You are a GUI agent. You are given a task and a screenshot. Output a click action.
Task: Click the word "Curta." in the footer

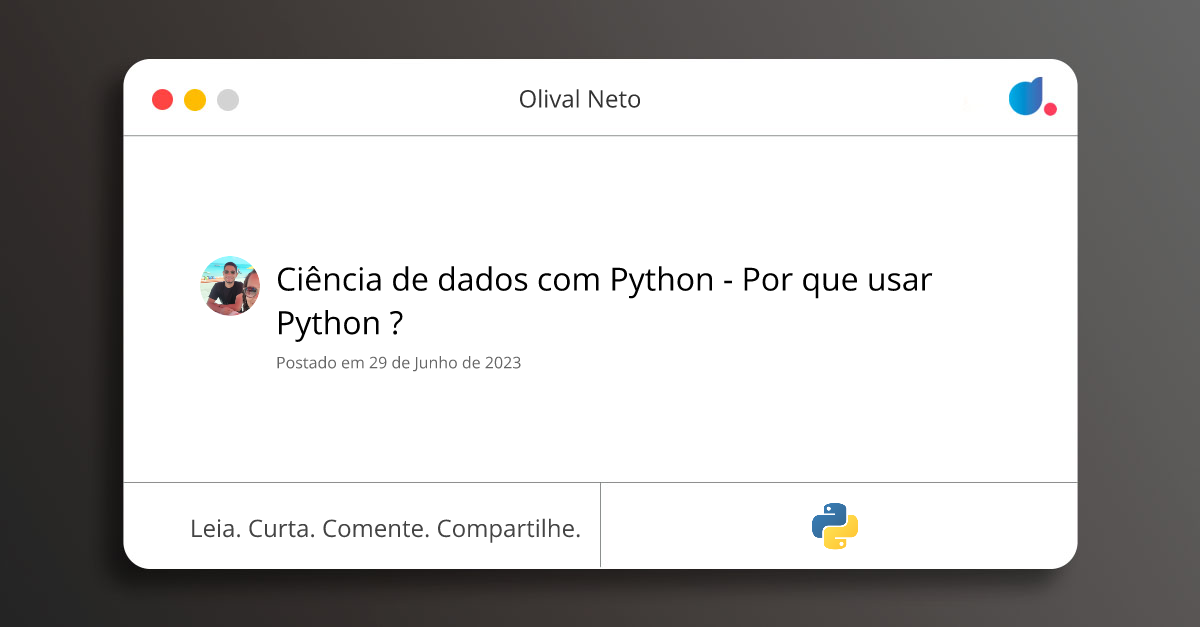tap(281, 529)
